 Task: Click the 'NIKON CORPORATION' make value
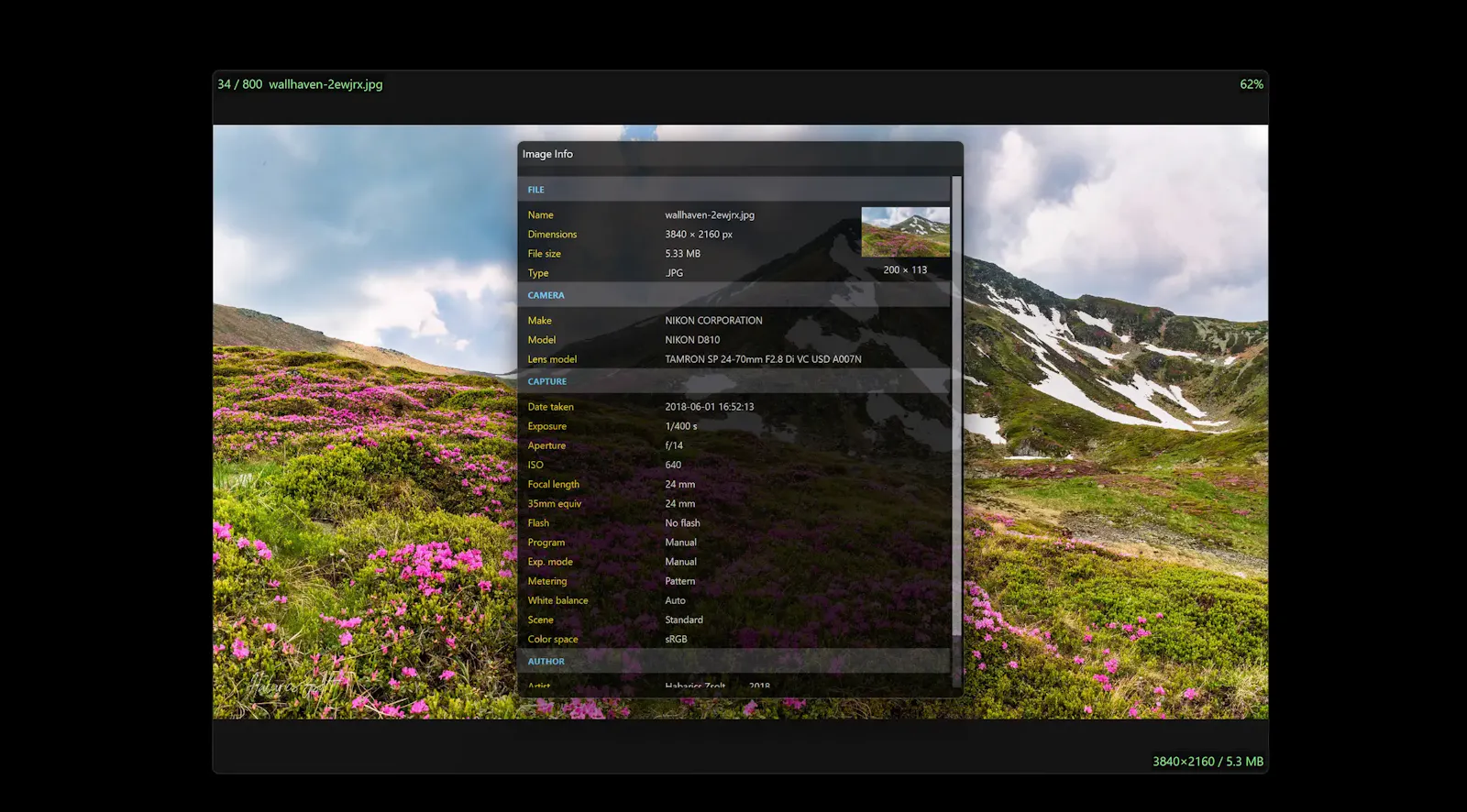click(x=713, y=321)
